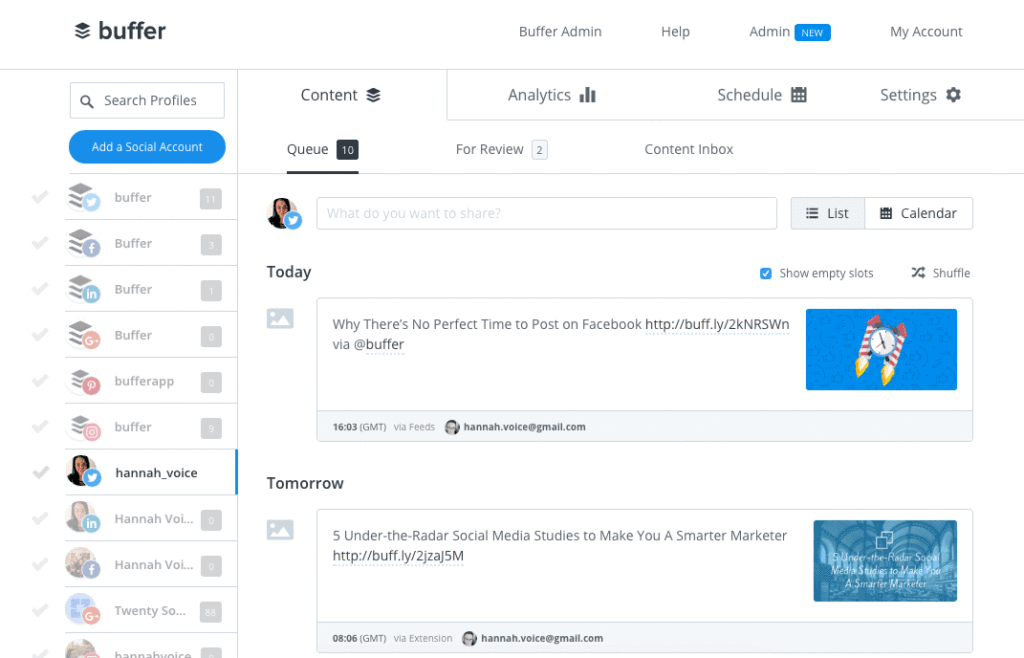Click the composer avatar beside the share box
Viewport: 1024px width, 658px height.
284,213
